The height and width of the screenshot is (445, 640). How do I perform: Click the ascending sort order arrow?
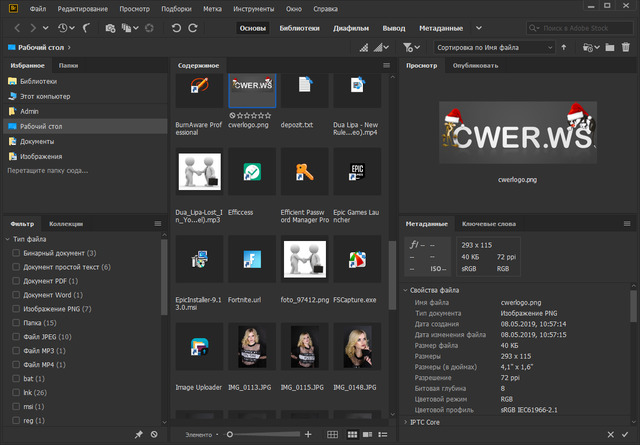click(x=563, y=47)
